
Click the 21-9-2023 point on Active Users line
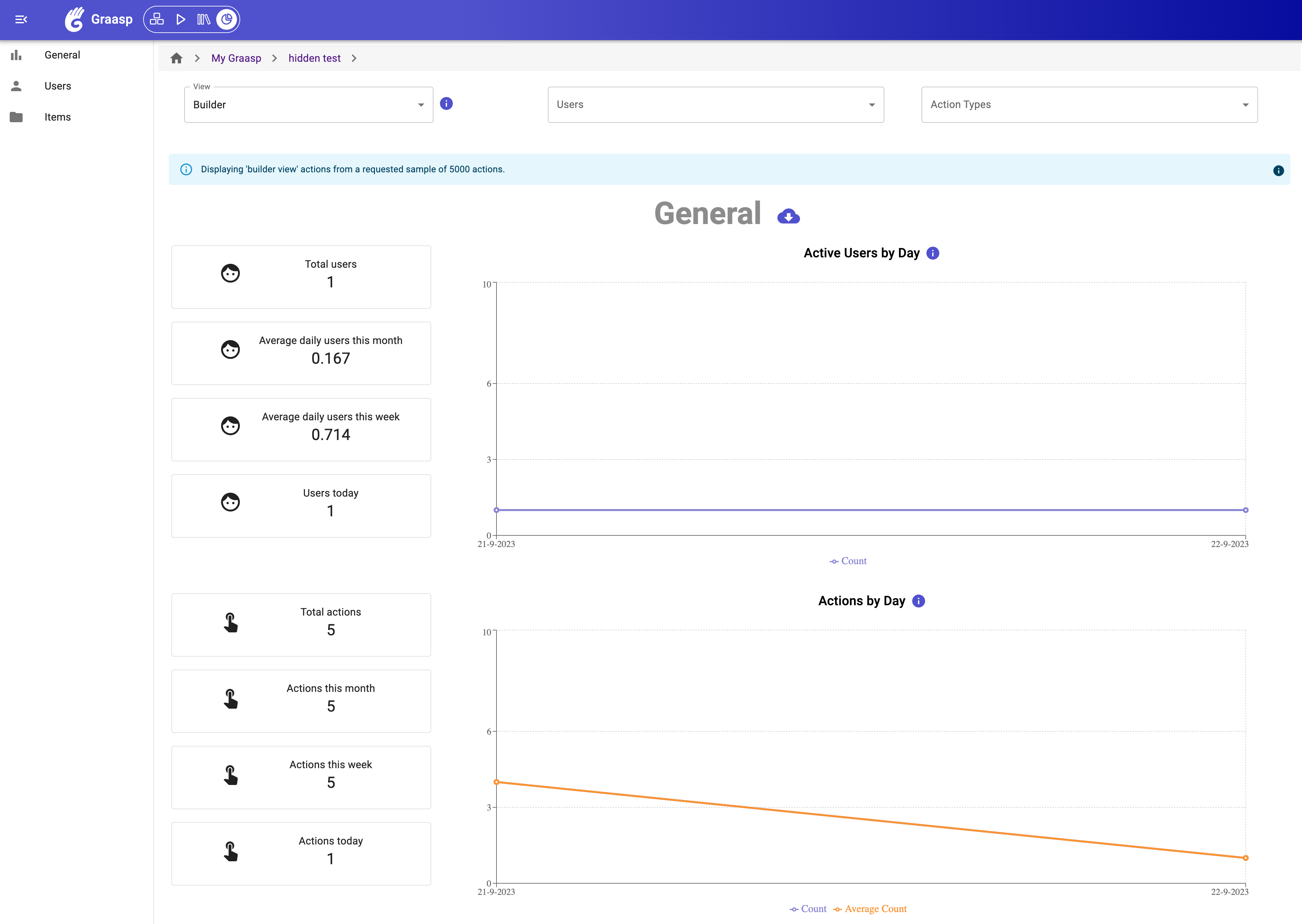point(496,510)
